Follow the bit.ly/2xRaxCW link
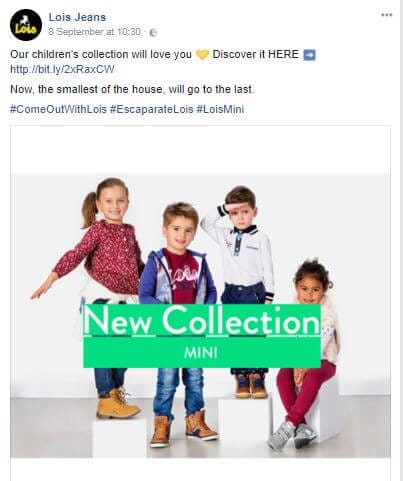This screenshot has width=403, height=481. [62, 69]
